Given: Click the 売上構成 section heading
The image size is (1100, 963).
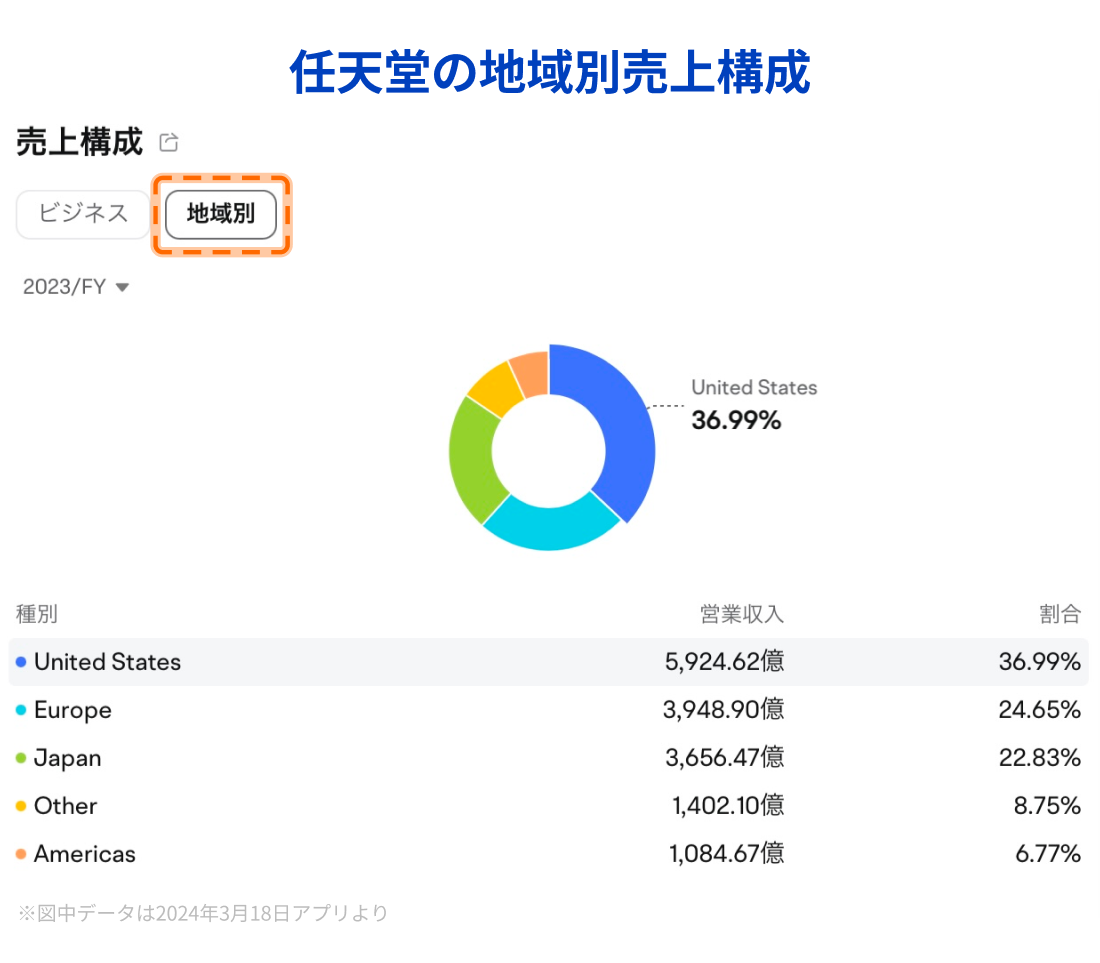Looking at the screenshot, I should (x=79, y=142).
